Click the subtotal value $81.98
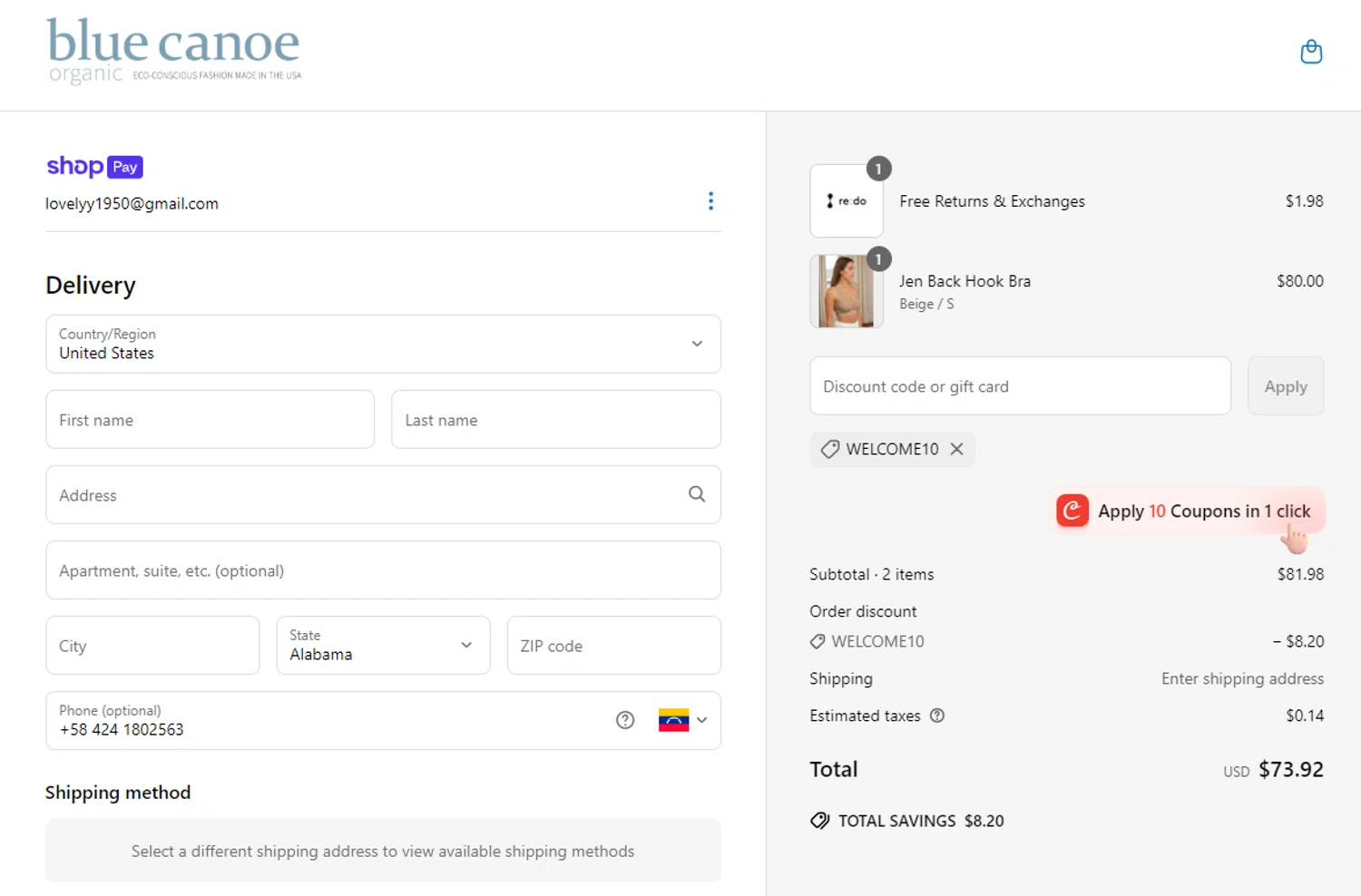Viewport: 1361px width, 896px height. coord(1300,574)
